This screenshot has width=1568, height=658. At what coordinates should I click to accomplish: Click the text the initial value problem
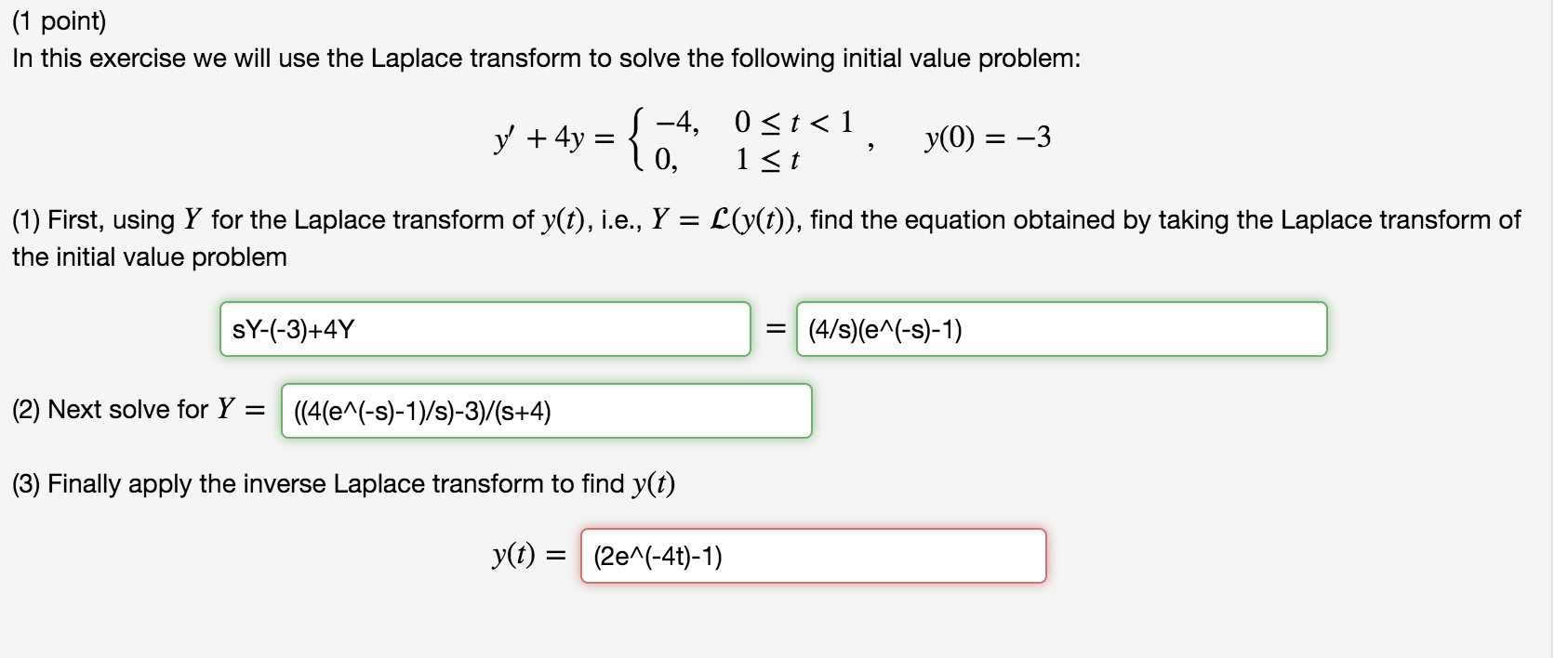(150, 257)
